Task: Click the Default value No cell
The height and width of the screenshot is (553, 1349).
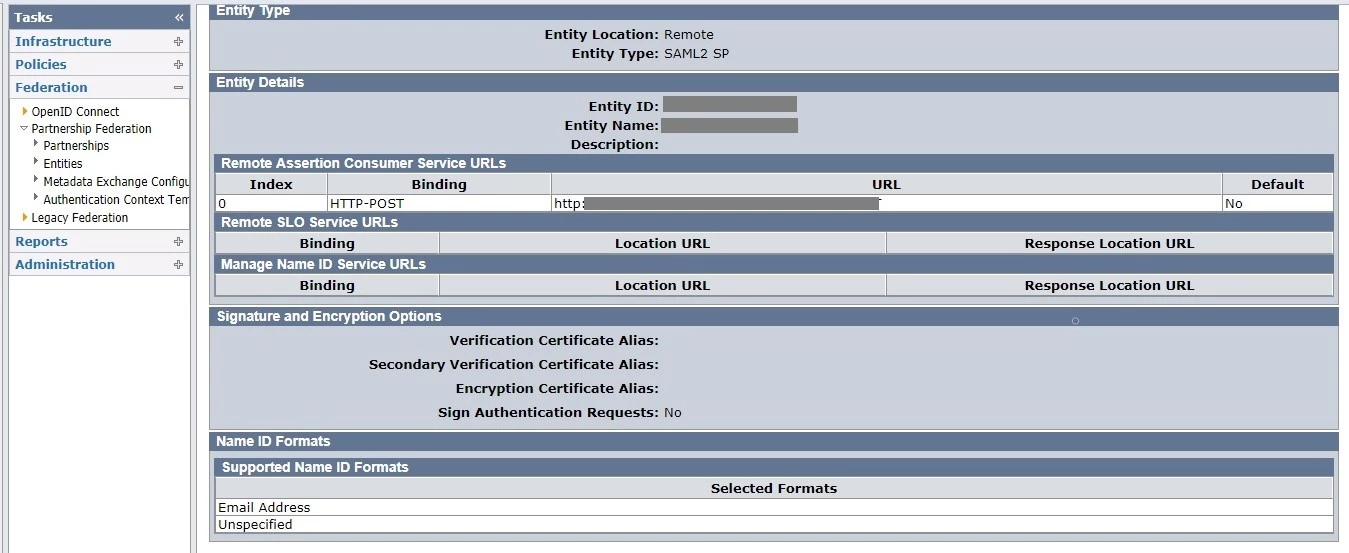Action: (x=1277, y=203)
